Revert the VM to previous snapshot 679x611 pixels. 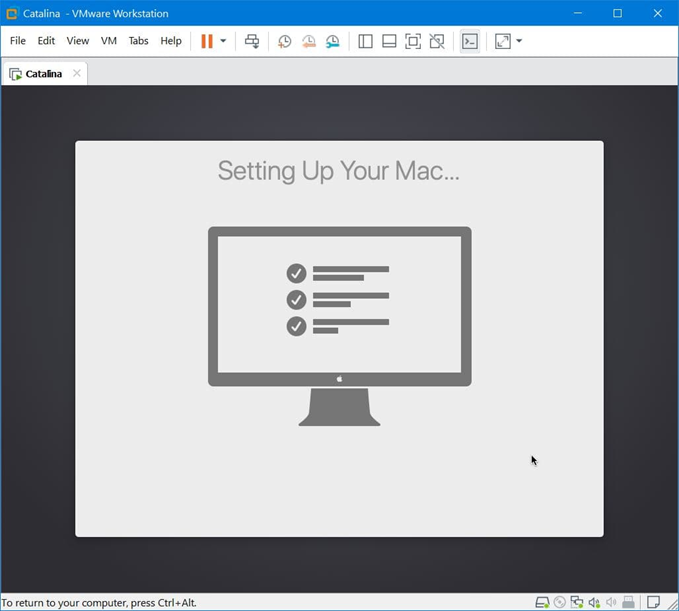309,41
